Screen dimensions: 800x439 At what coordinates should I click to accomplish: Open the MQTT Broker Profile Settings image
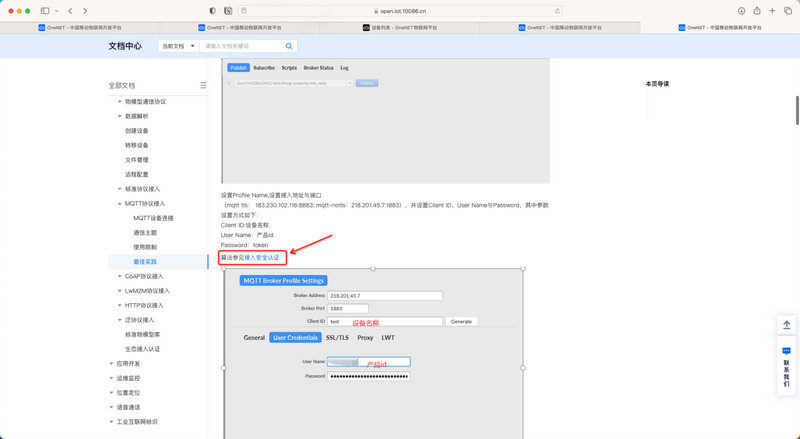click(373, 353)
